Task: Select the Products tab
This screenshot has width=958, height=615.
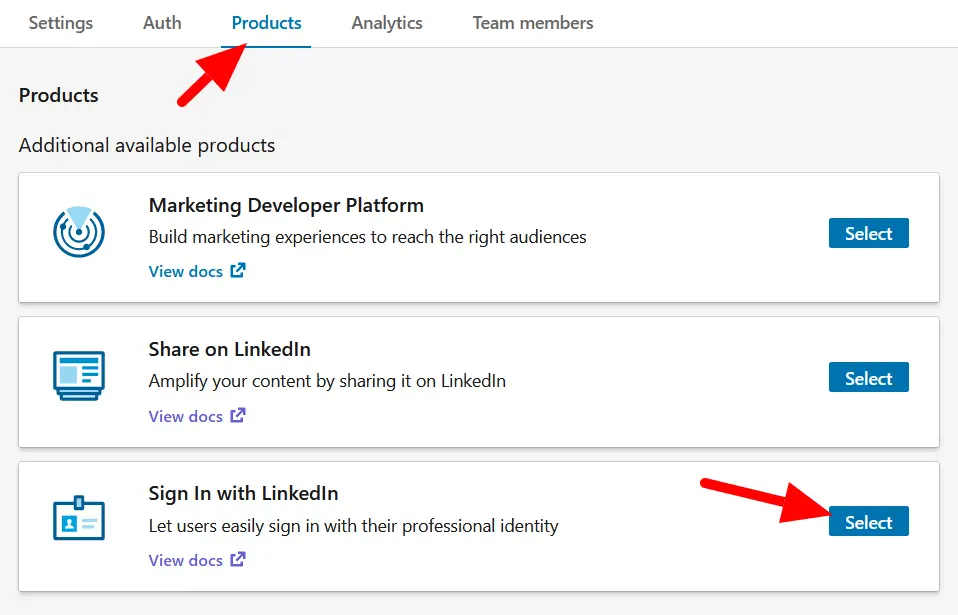Action: point(266,23)
